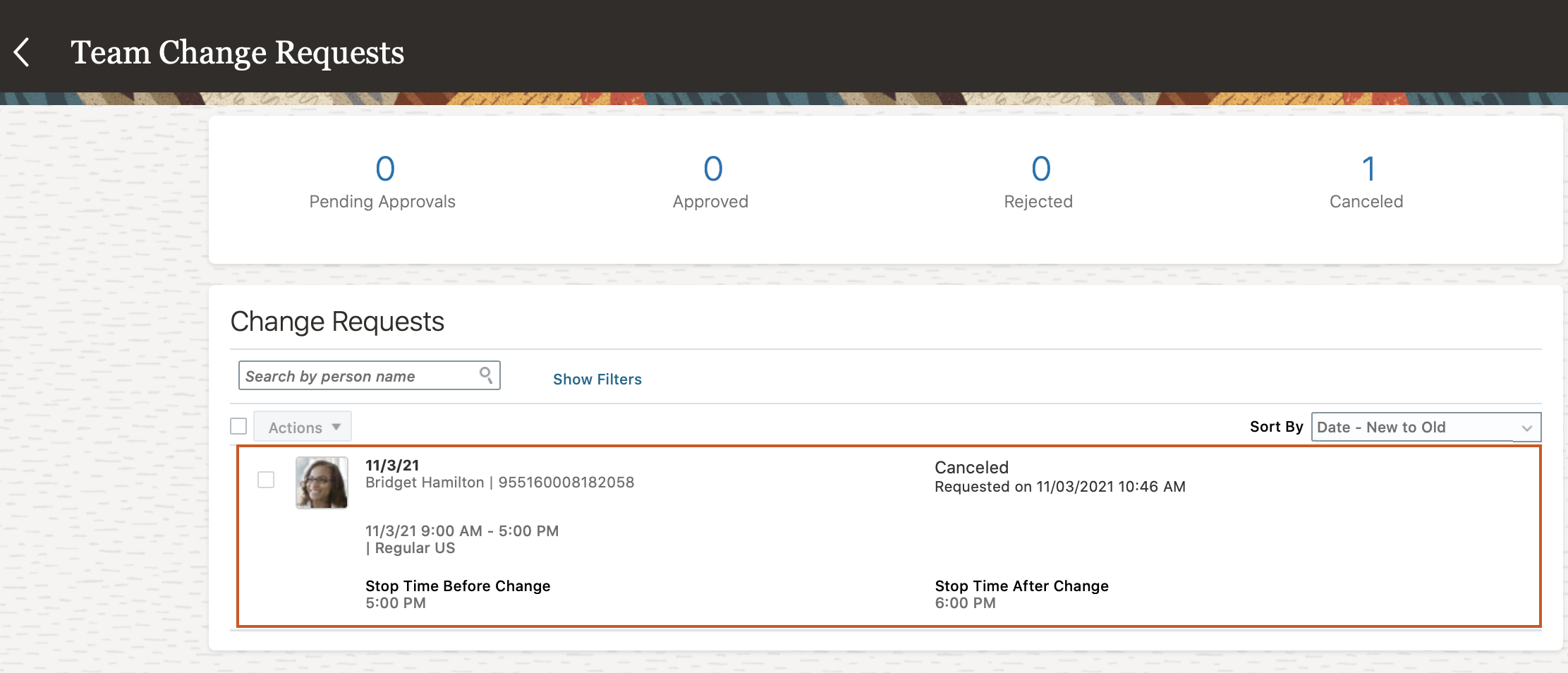Click the Canceled status text
Viewport: 1568px width, 673px height.
click(x=971, y=468)
